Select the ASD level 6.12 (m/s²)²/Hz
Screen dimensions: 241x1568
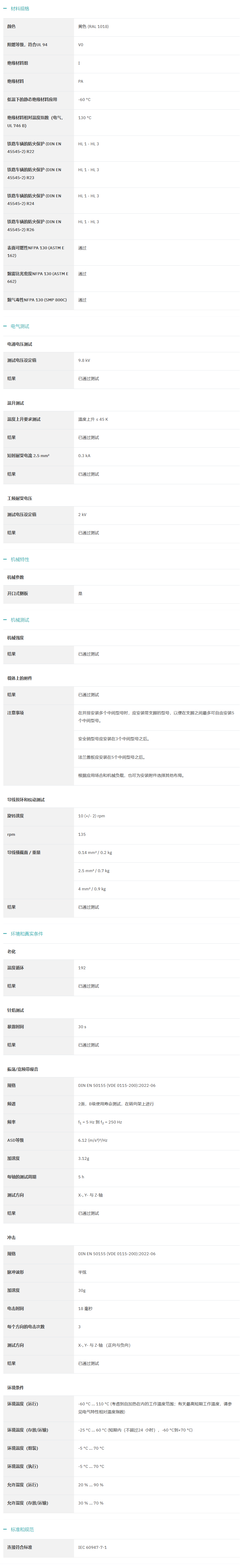coord(92,1140)
